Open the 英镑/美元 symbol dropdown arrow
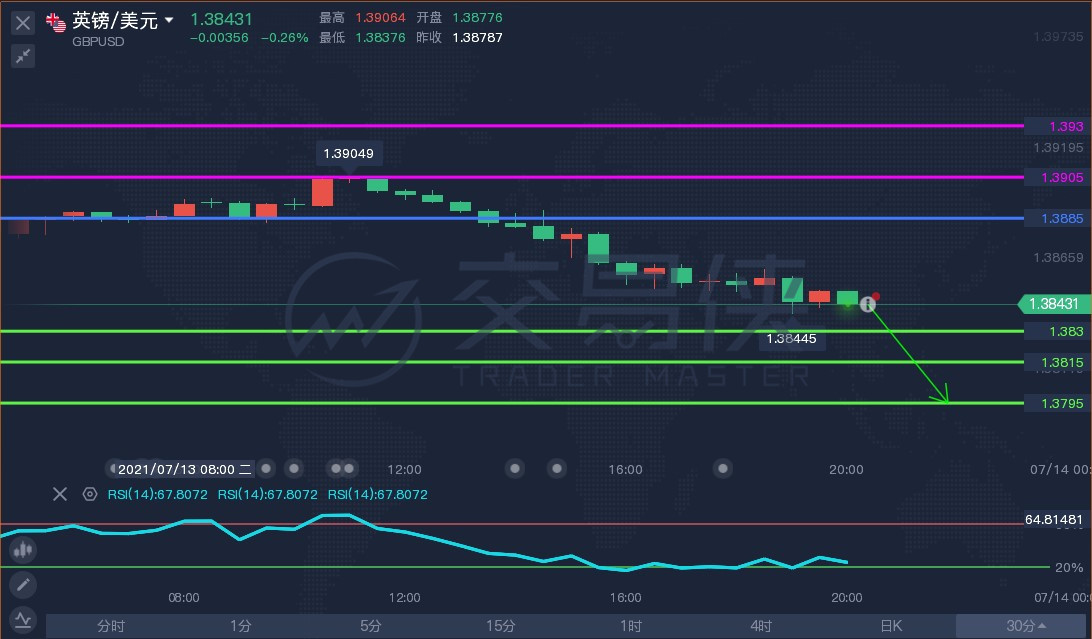This screenshot has height=639, width=1092. tap(169, 20)
